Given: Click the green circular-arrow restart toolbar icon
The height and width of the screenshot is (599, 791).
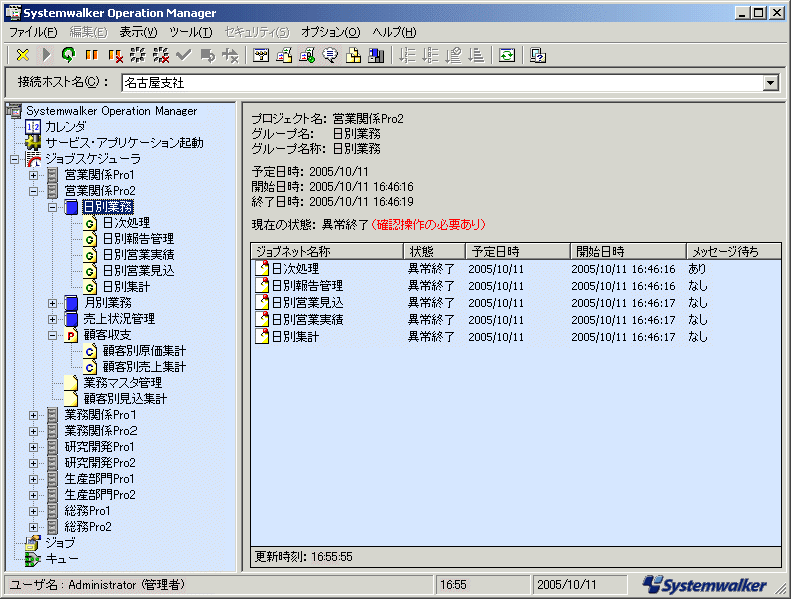Looking at the screenshot, I should (69, 55).
